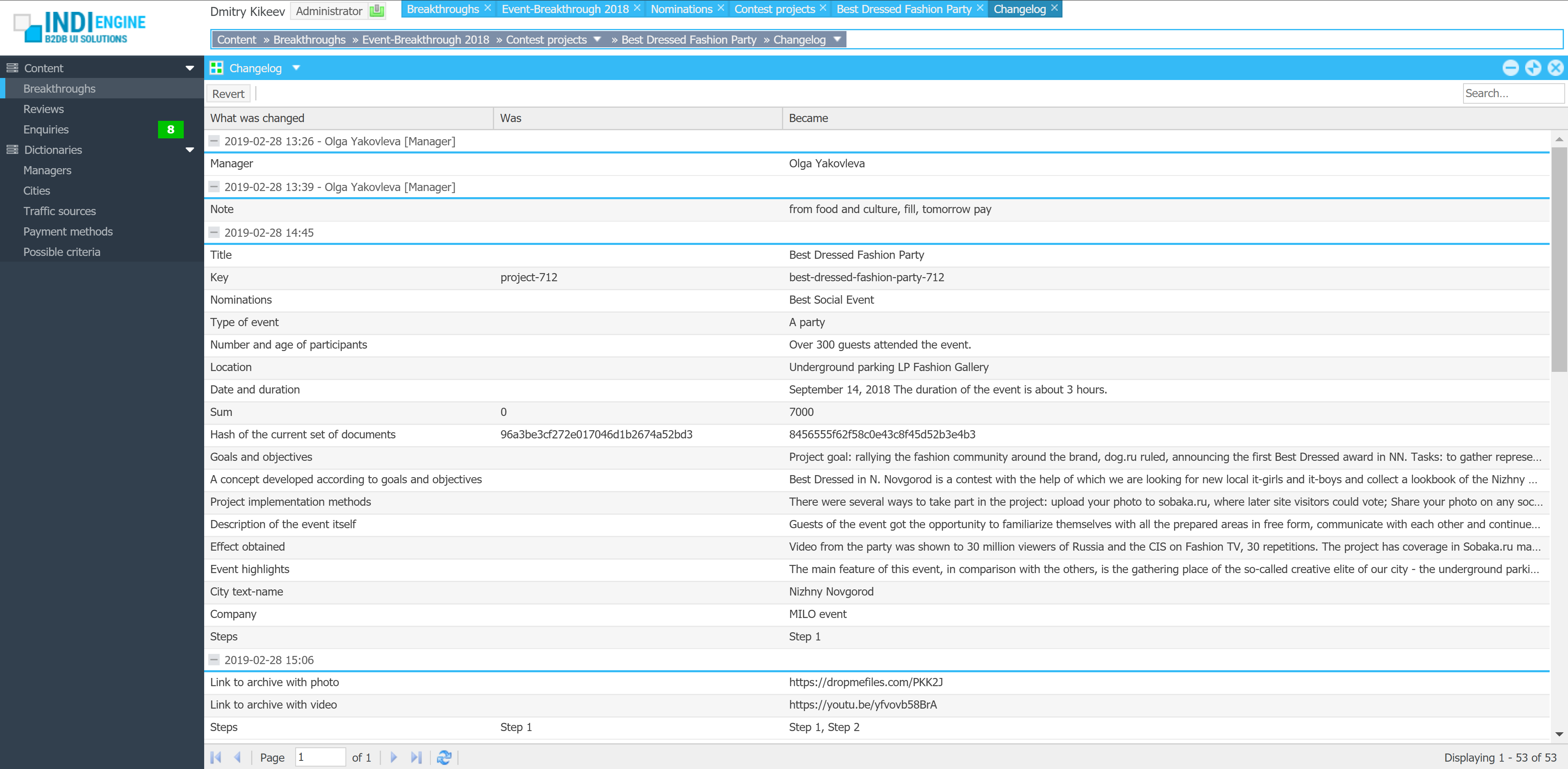This screenshot has height=769, width=1568.
Task: Click the plus circle icon in the Changelog header
Action: point(1533,67)
